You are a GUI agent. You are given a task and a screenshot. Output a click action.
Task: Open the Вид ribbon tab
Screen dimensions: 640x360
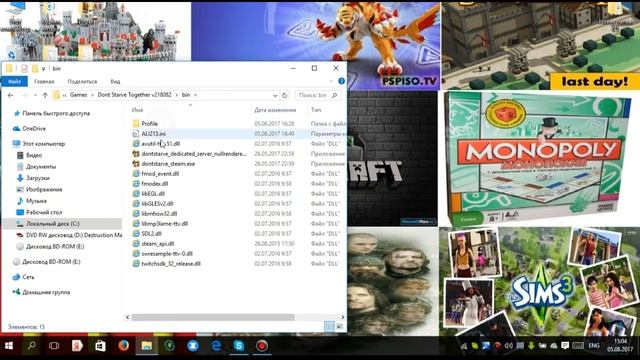point(115,82)
